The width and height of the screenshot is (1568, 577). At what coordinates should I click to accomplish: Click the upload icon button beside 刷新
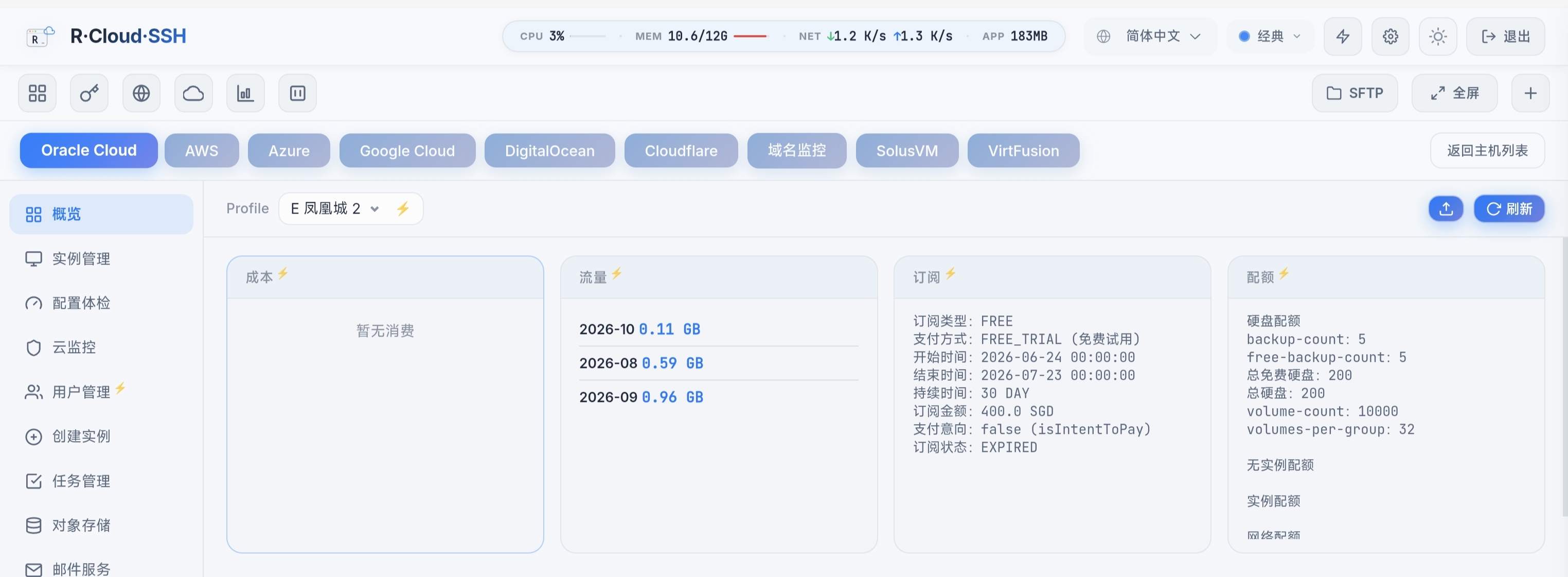[1446, 209]
